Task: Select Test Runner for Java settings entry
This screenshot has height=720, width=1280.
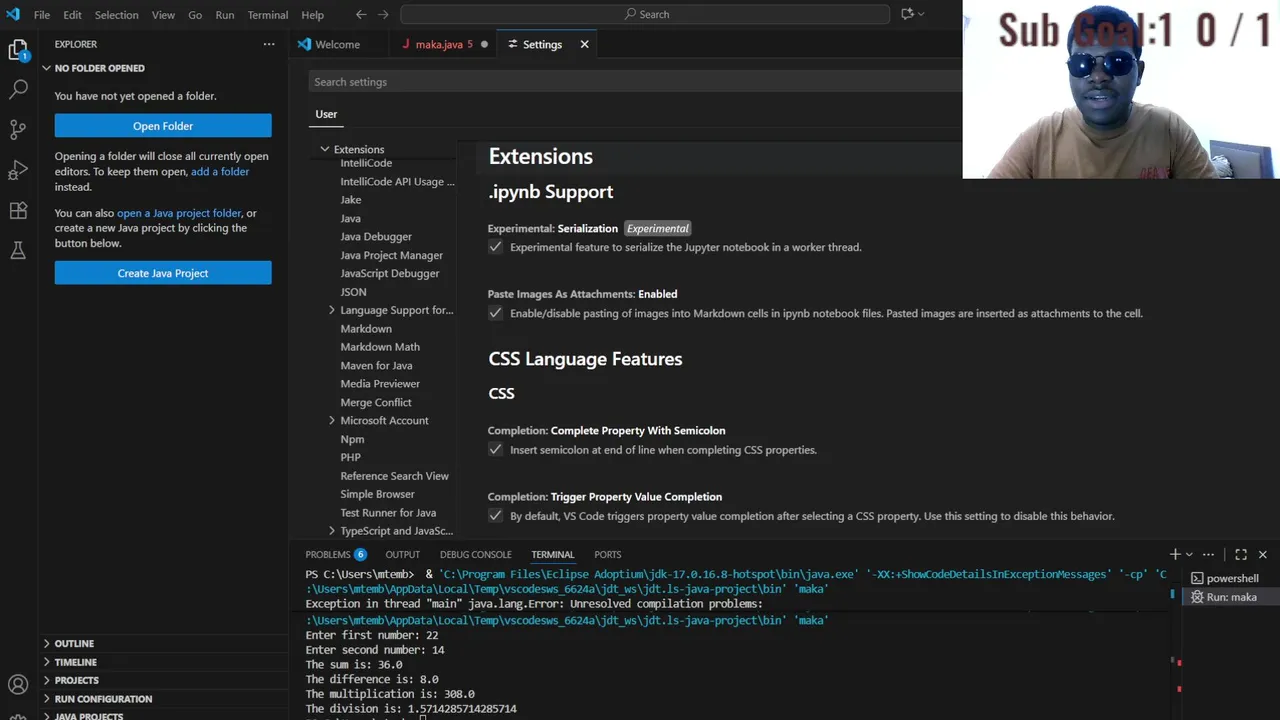Action: [x=388, y=513]
